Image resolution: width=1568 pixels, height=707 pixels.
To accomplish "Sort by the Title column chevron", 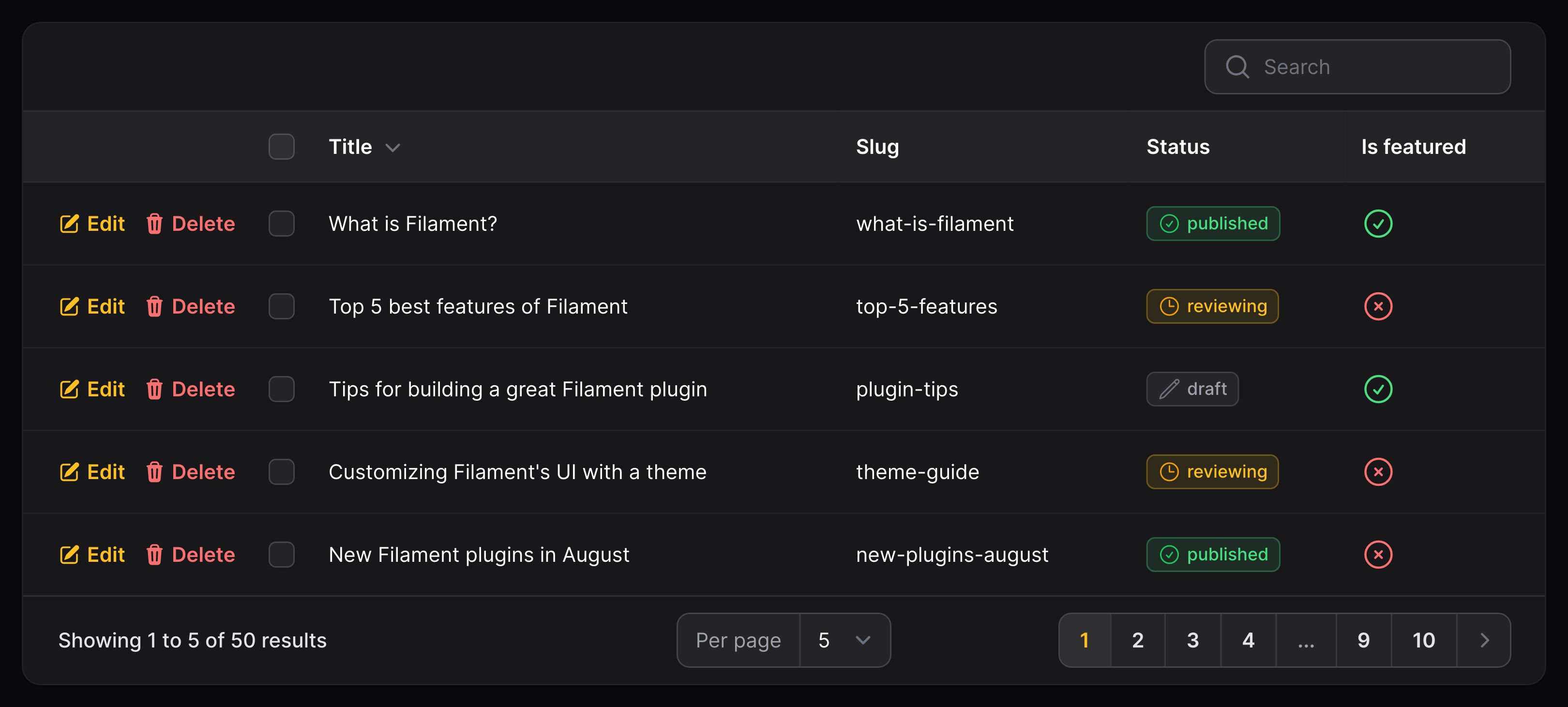I will [392, 147].
